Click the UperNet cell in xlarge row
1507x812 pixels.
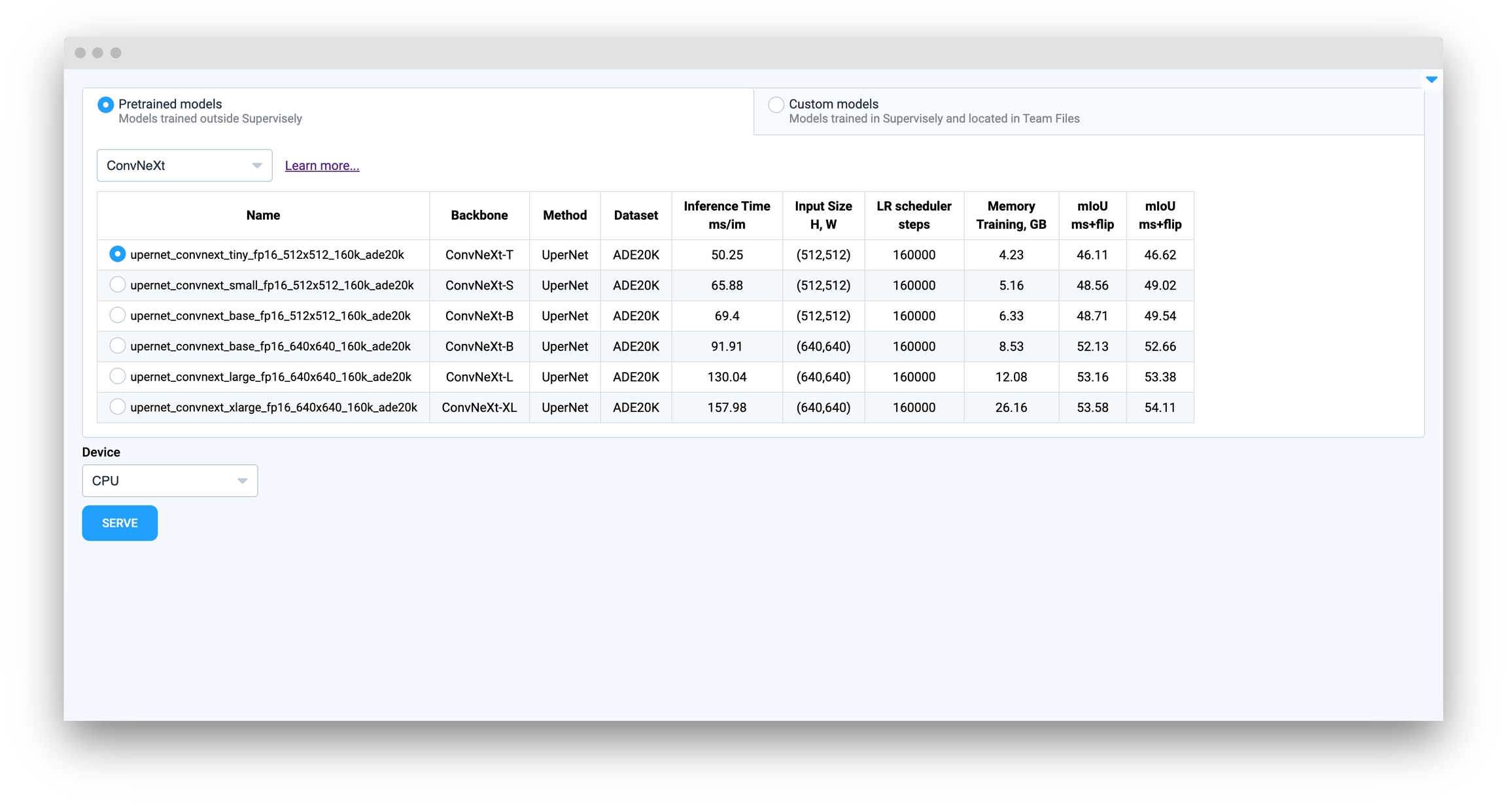tap(565, 407)
